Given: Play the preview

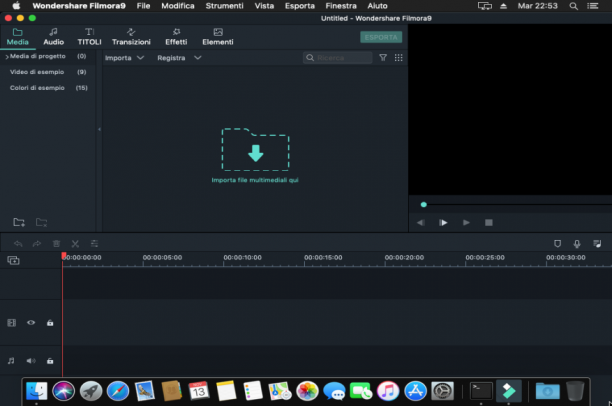Looking at the screenshot, I should click(x=443, y=223).
